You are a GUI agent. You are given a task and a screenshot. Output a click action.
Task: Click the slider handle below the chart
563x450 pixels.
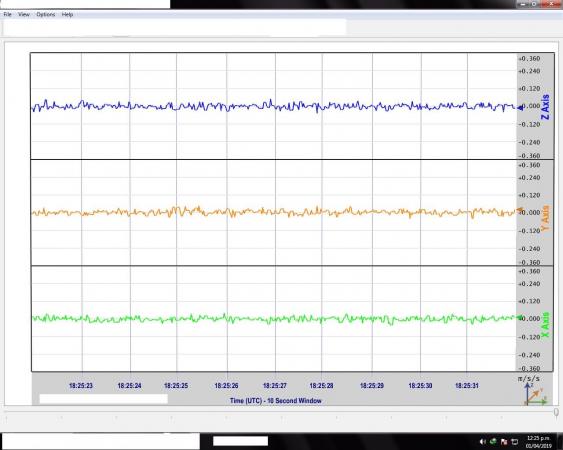click(556, 412)
